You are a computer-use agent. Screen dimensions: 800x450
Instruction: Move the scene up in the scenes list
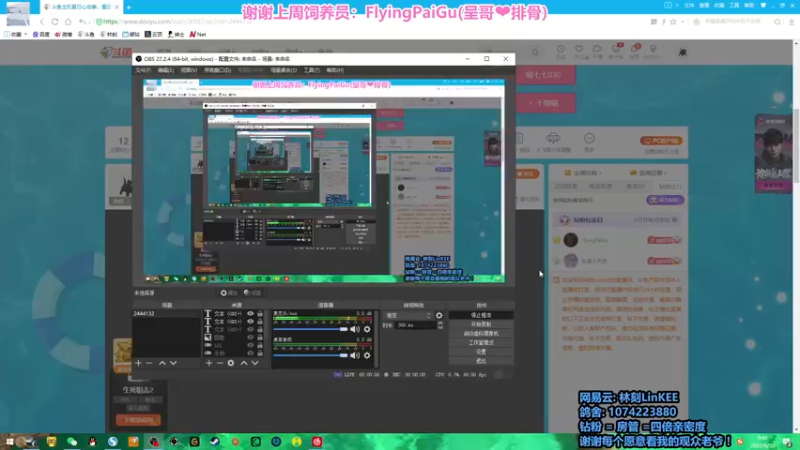[x=162, y=363]
